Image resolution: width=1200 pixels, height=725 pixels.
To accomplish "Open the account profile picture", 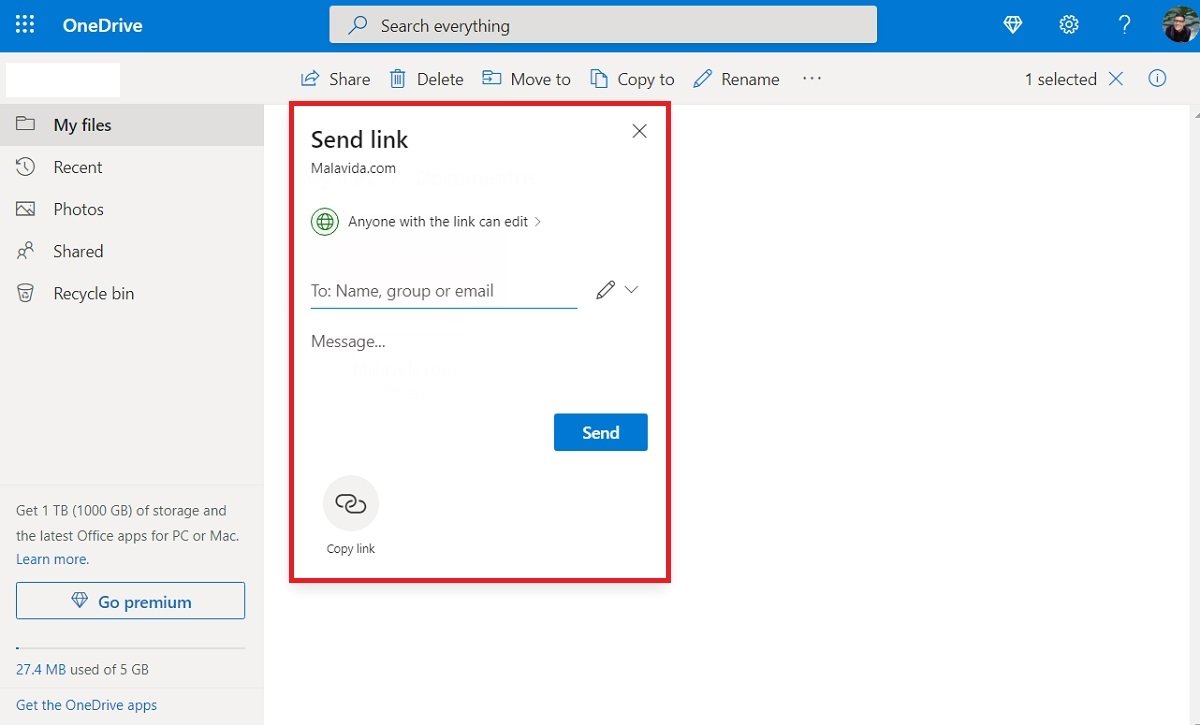I will coord(1181,25).
